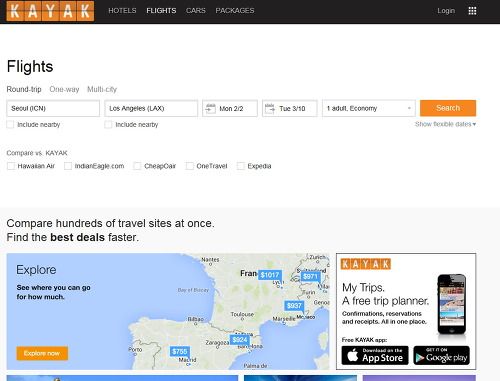Click the $924 price marker near Barcelona
Image resolution: width=500 pixels, height=381 pixels.
pyautogui.click(x=240, y=340)
